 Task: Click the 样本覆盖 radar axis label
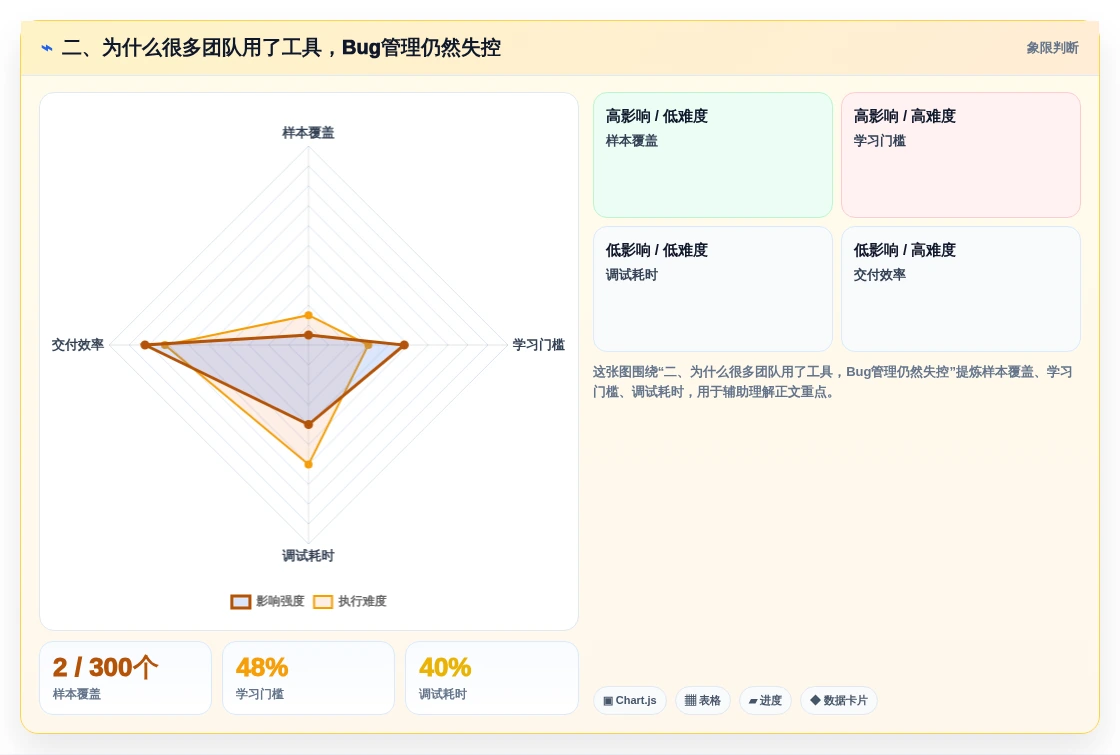point(308,133)
